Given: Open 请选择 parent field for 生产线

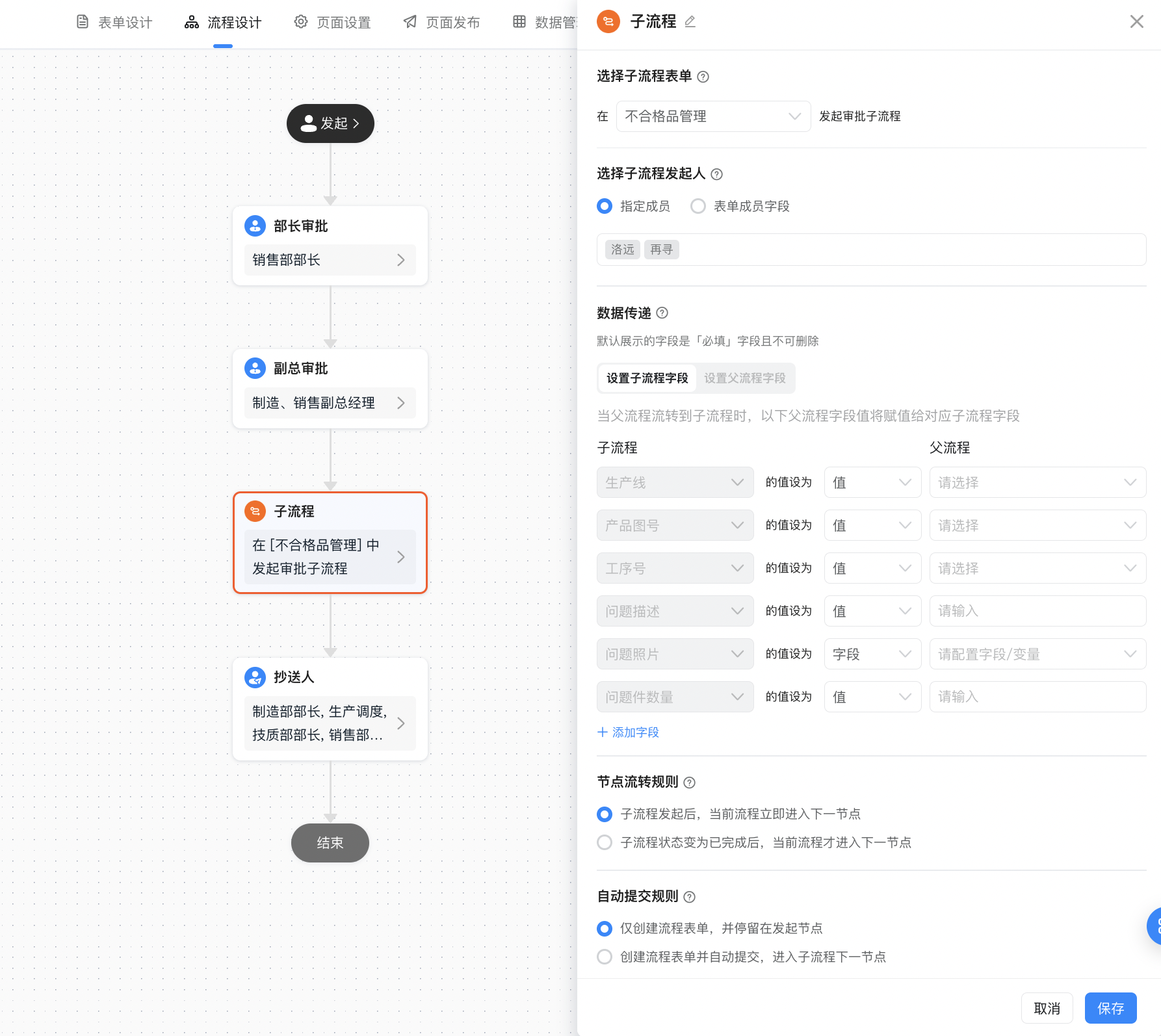Looking at the screenshot, I should click(x=1037, y=482).
